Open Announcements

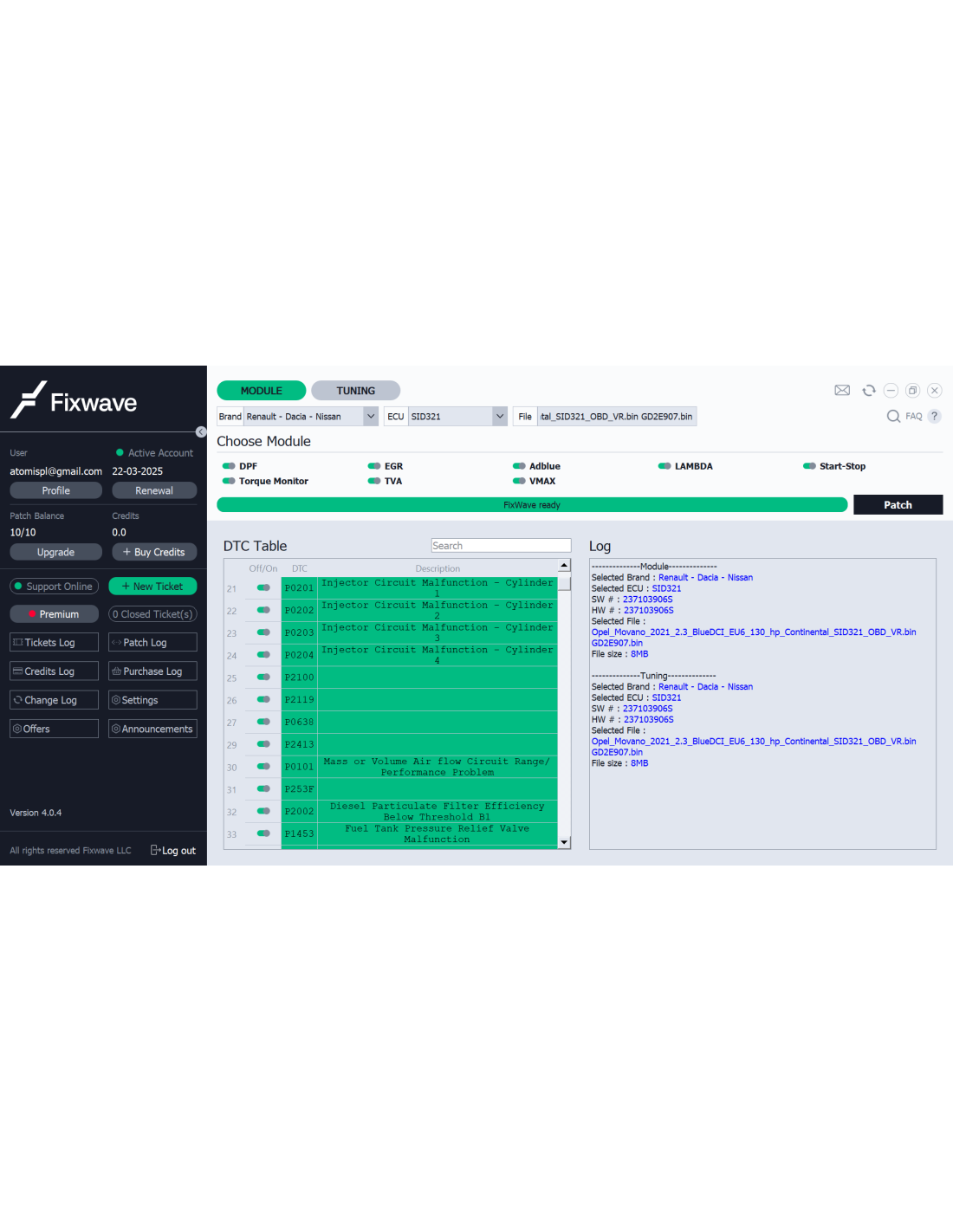[152, 729]
